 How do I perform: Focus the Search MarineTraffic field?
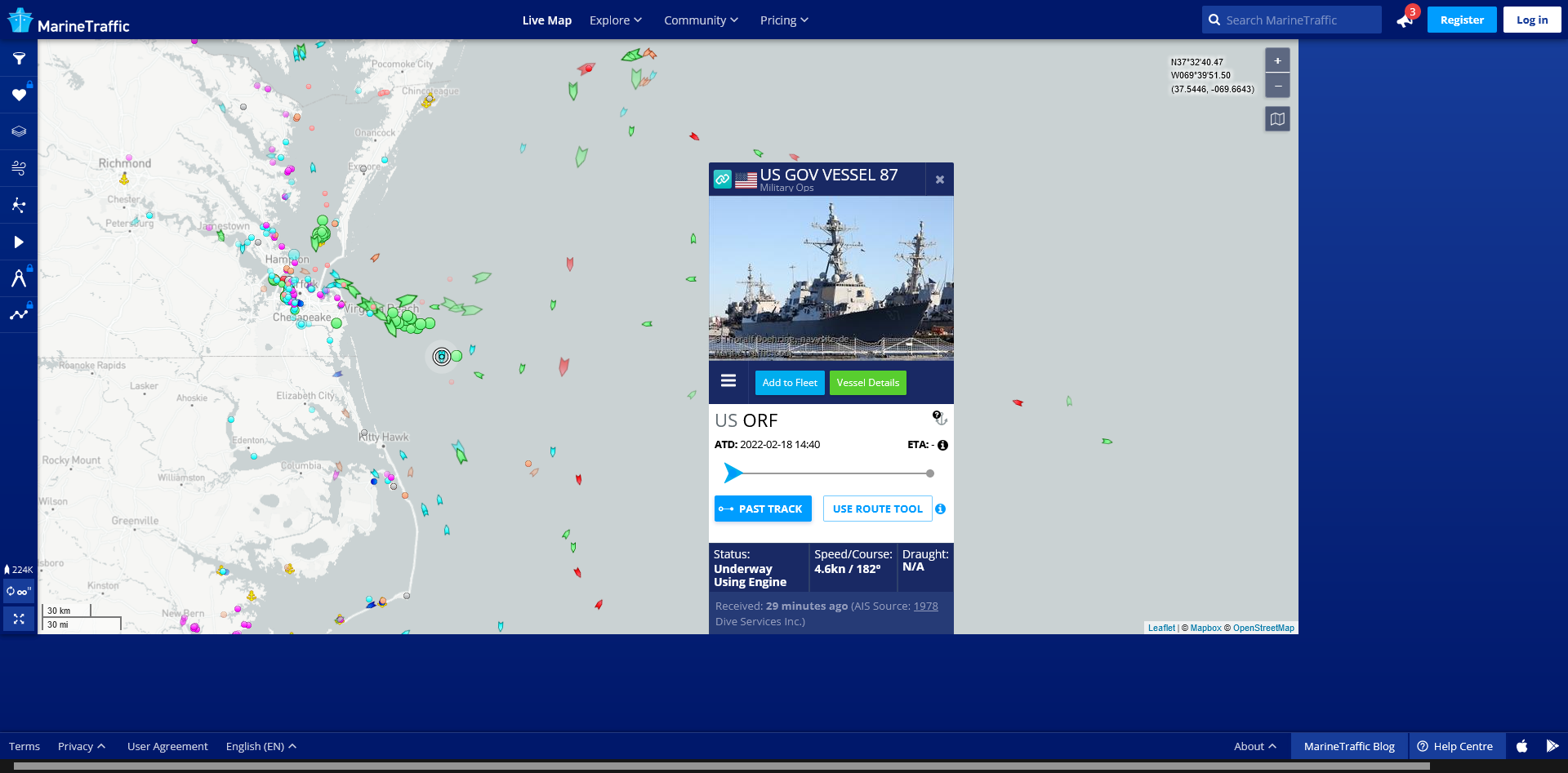(x=1292, y=20)
